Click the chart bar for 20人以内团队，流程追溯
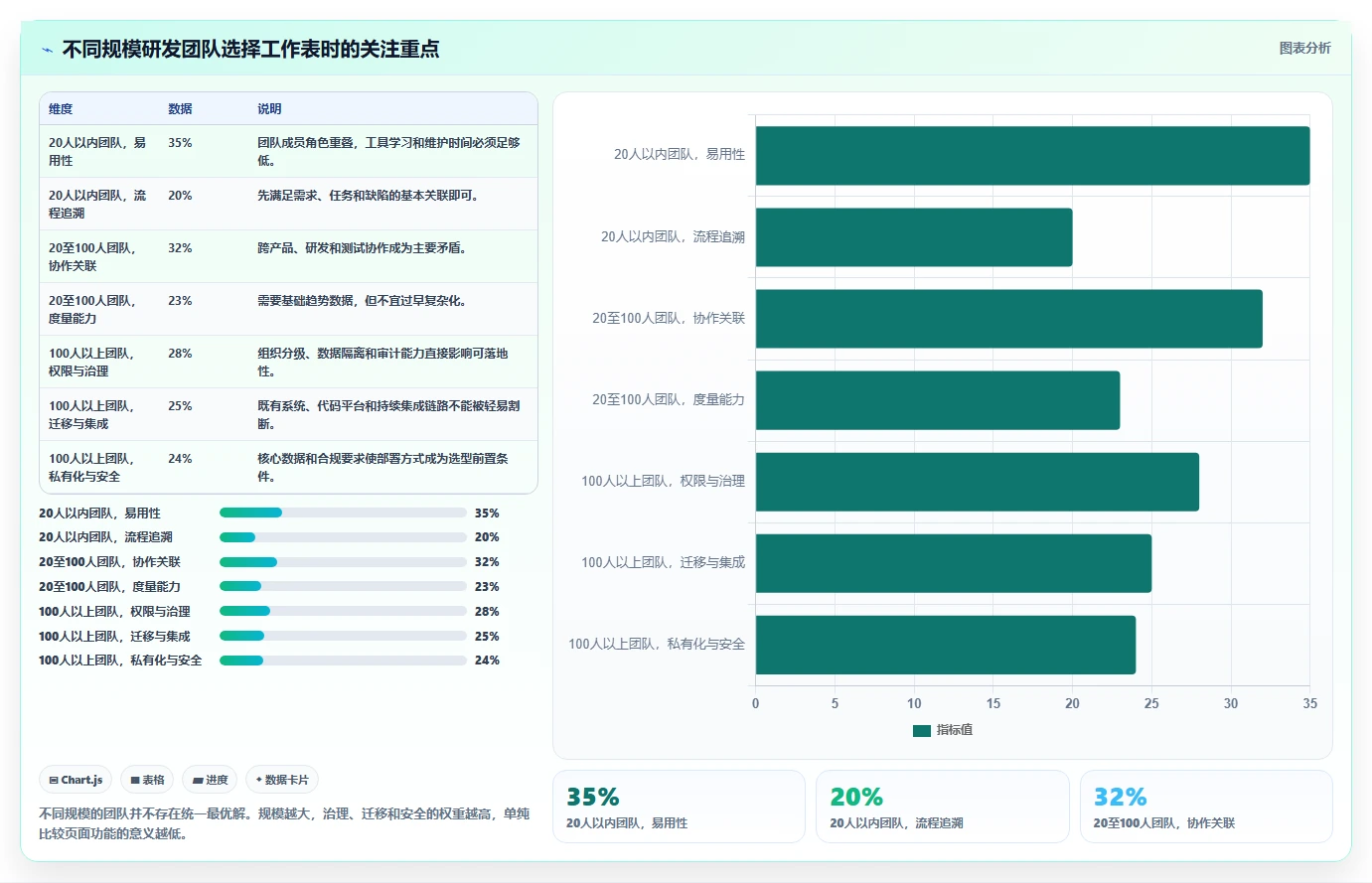This screenshot has height=883, width=1372. coord(914,237)
